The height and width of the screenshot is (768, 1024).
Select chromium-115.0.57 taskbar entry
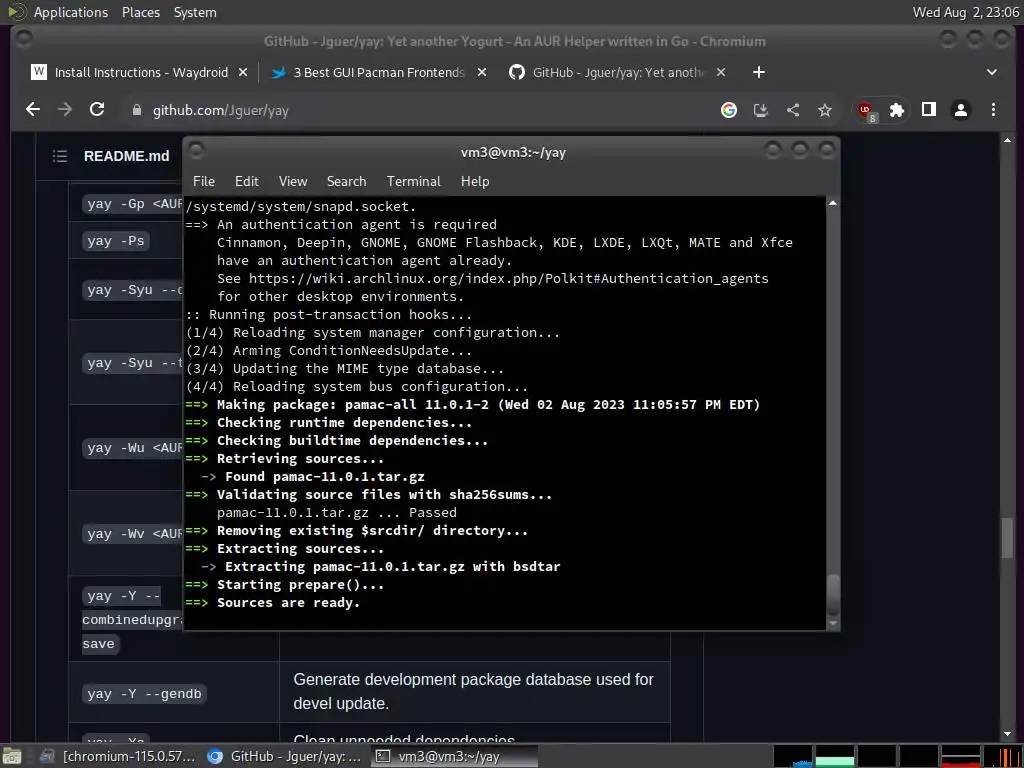pyautogui.click(x=118, y=756)
